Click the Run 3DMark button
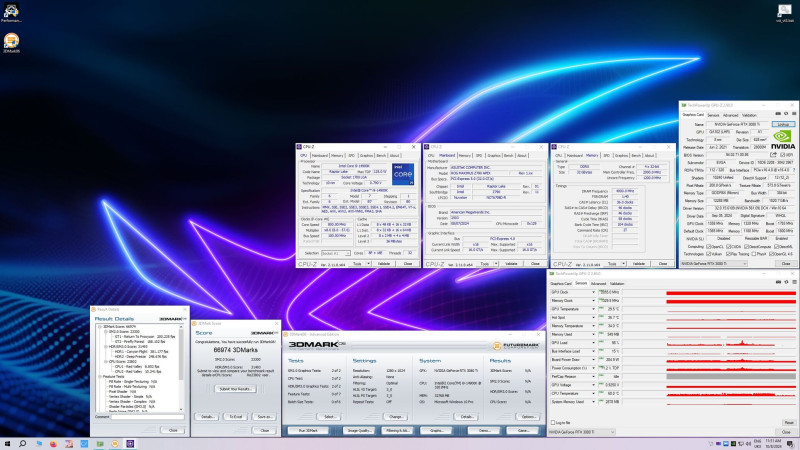 pos(308,431)
